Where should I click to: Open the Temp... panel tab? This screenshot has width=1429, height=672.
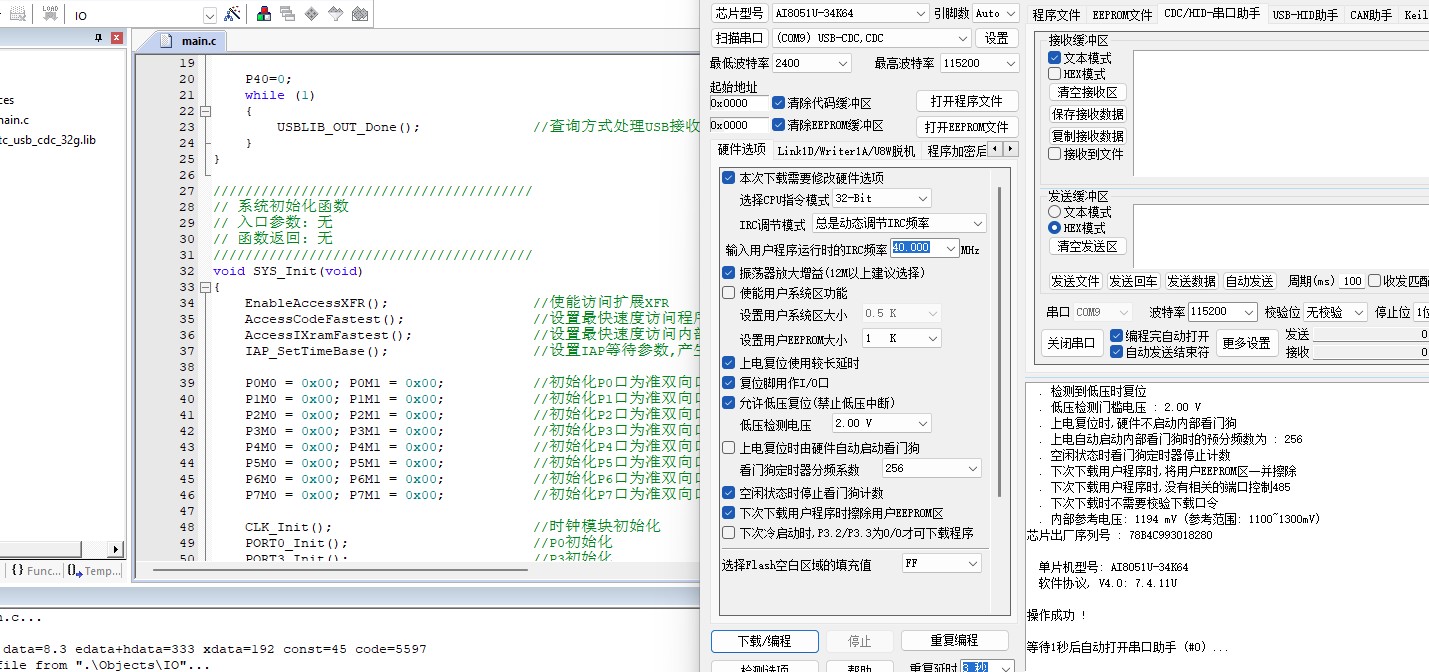click(x=93, y=570)
